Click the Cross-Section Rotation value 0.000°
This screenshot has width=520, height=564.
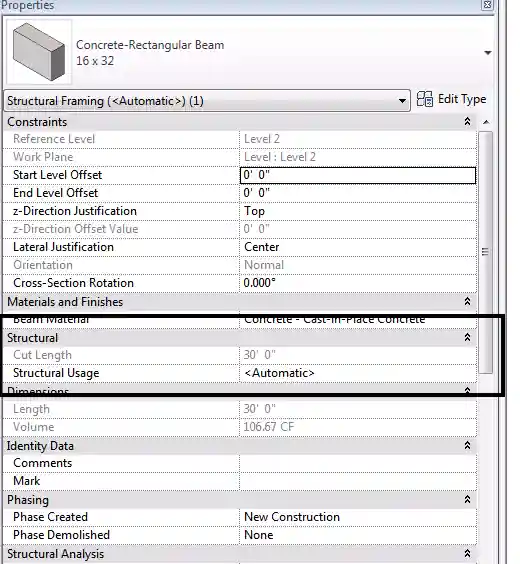click(358, 283)
